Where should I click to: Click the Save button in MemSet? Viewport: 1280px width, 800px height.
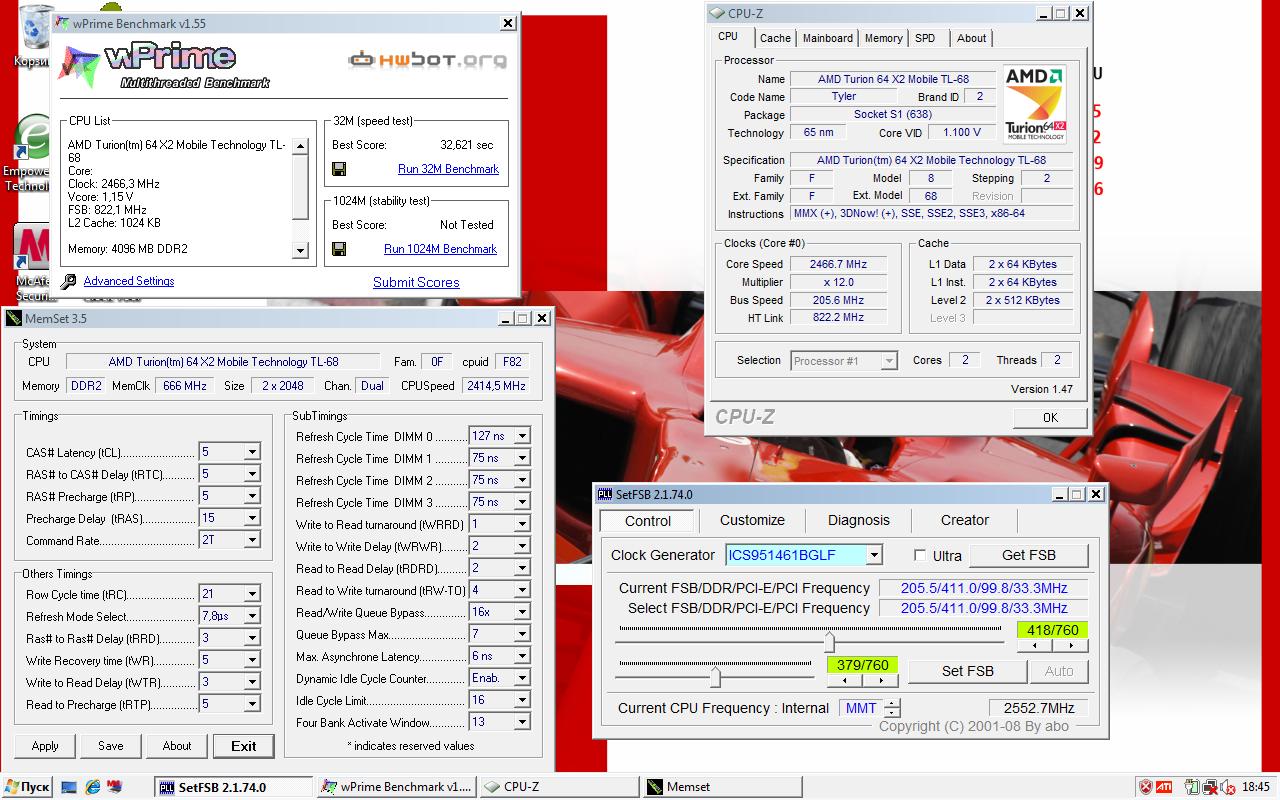[111, 746]
